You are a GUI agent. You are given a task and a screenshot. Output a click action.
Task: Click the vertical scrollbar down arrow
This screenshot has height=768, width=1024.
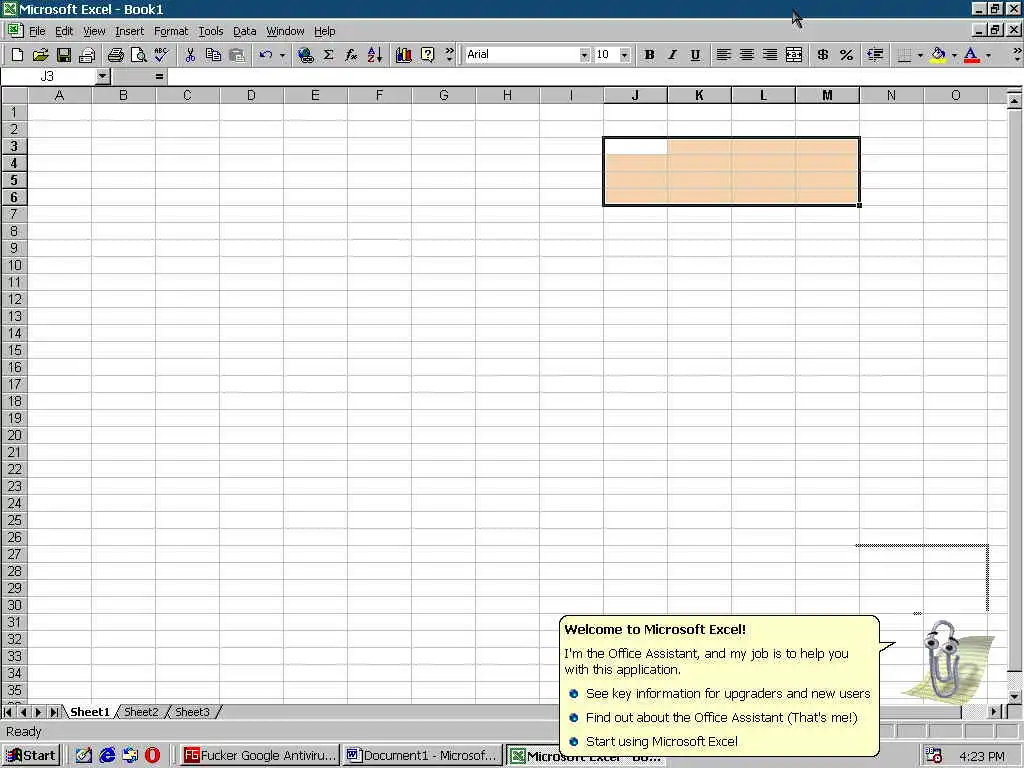click(1014, 696)
